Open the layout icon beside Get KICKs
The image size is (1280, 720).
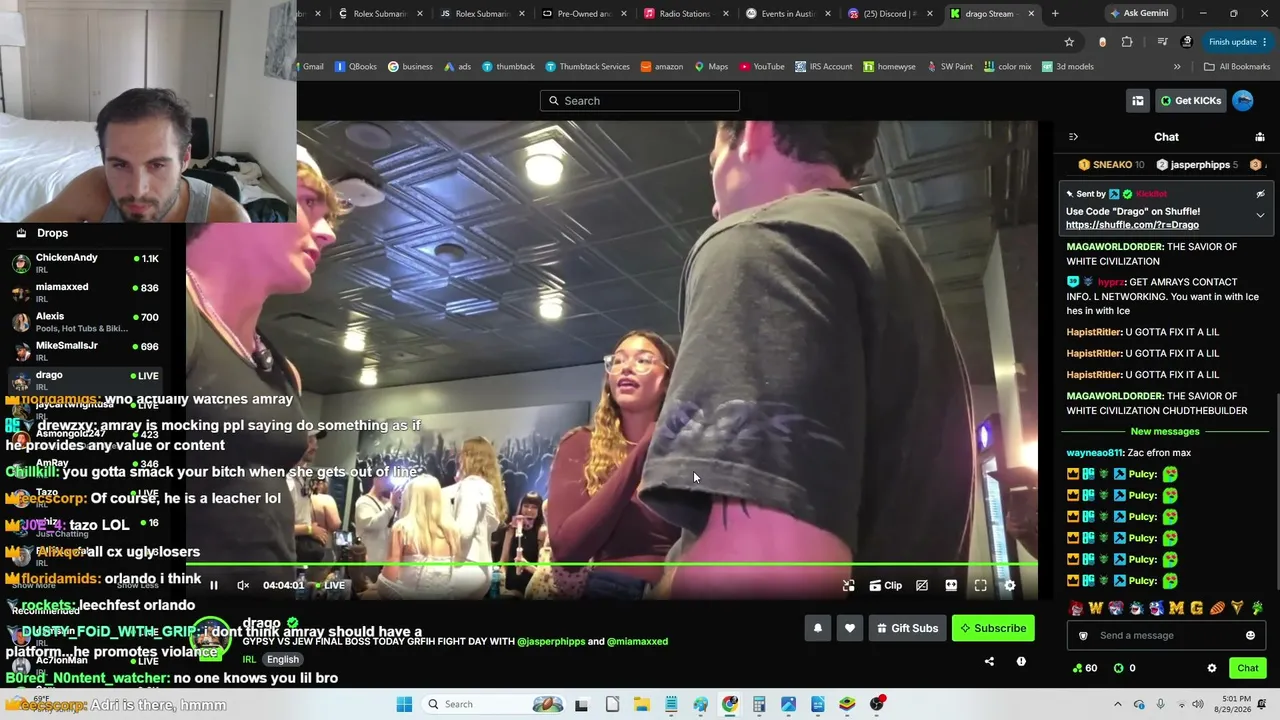click(1138, 100)
